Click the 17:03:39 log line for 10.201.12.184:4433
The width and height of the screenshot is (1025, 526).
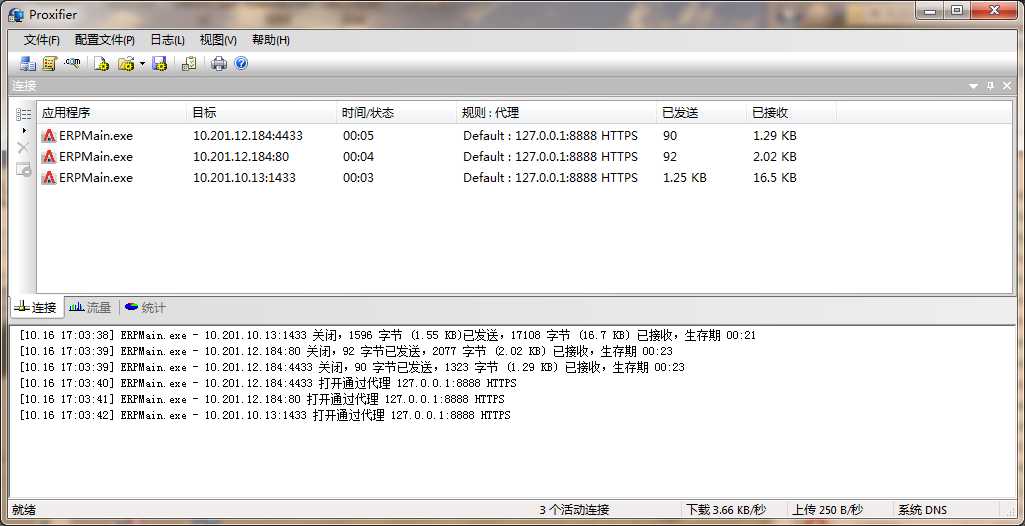point(352,367)
